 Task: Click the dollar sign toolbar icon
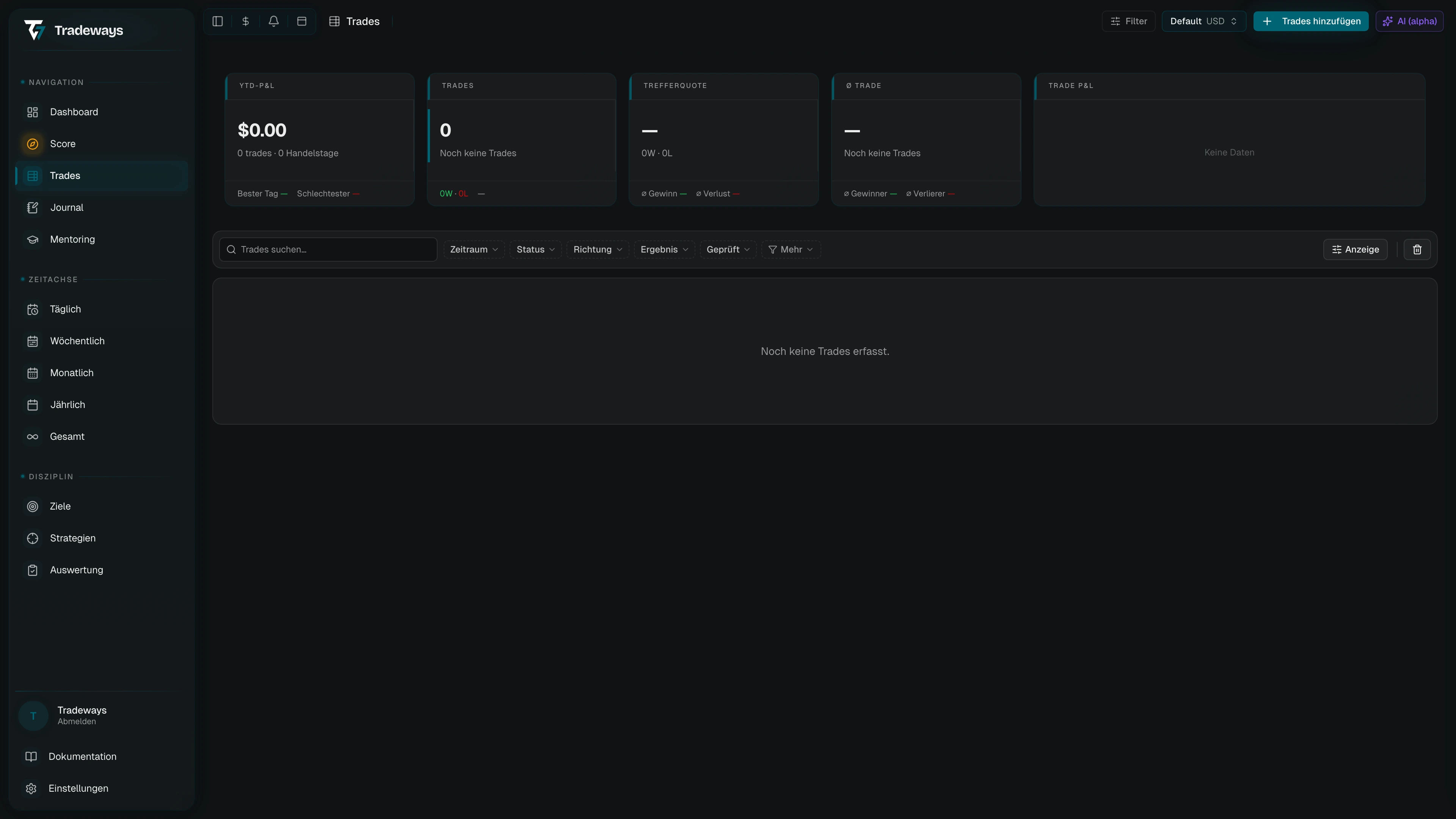point(245,22)
